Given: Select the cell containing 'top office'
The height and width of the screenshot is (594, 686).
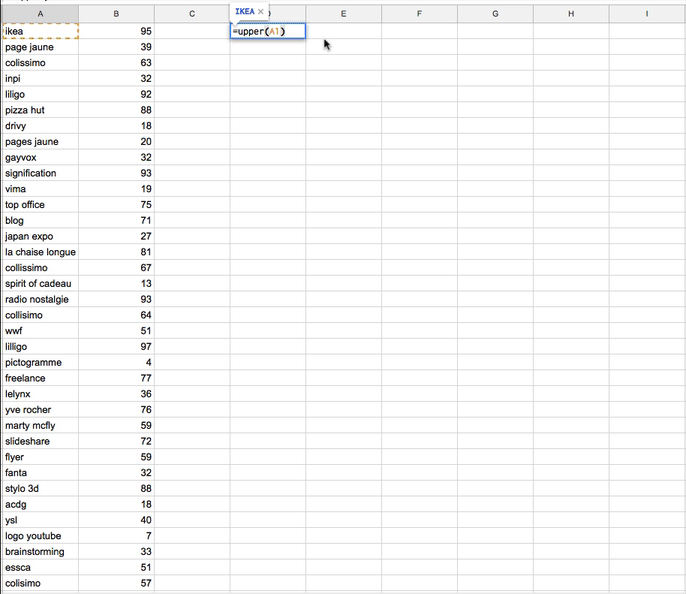Looking at the screenshot, I should click(40, 204).
